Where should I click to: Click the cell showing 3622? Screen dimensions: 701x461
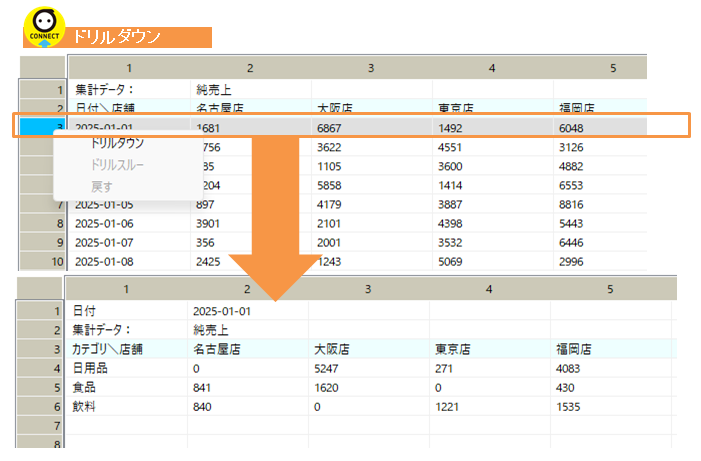pos(372,147)
